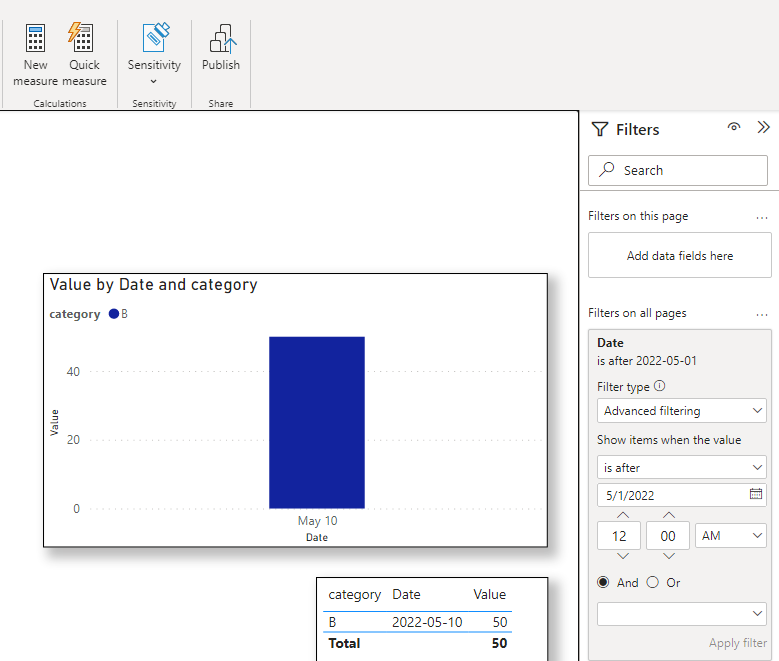Image resolution: width=779 pixels, height=661 pixels.
Task: Increase the minutes with up arrow
Action: coord(669,515)
